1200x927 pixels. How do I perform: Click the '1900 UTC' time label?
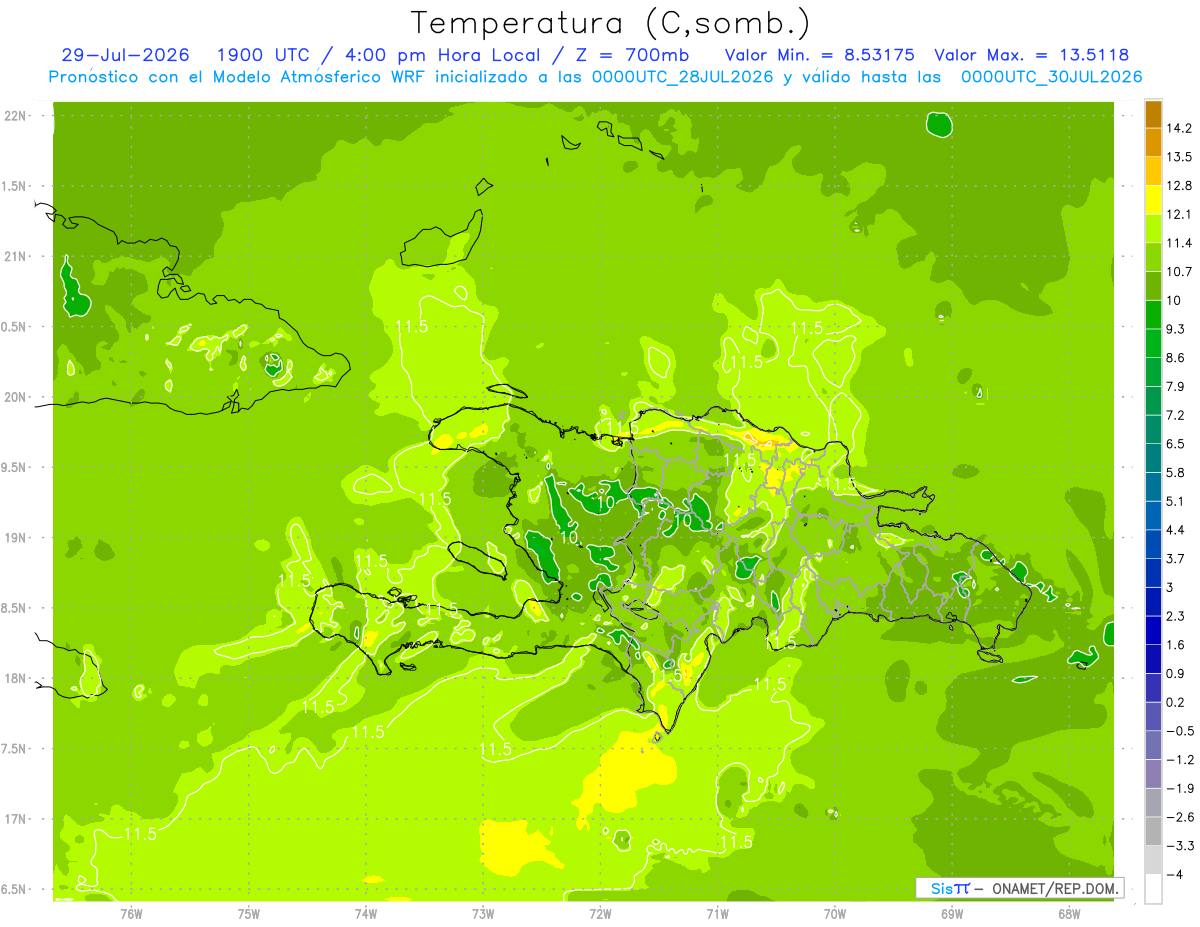coord(265,55)
